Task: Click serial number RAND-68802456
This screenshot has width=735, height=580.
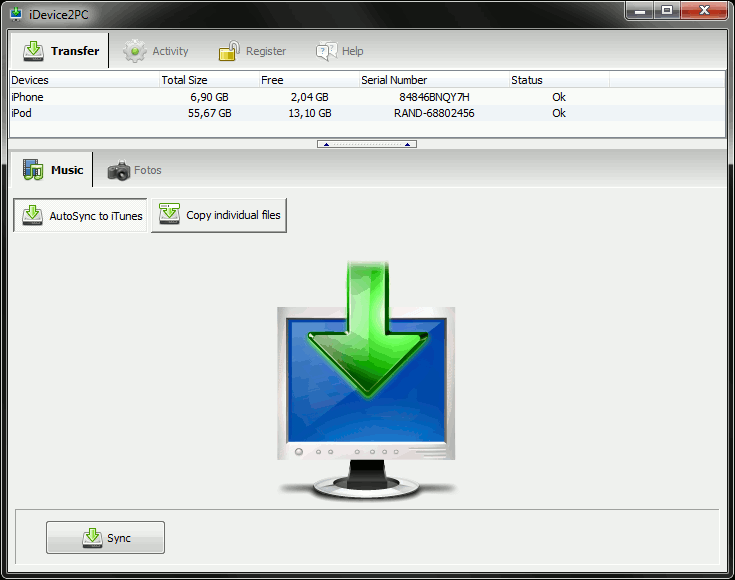Action: pyautogui.click(x=434, y=113)
